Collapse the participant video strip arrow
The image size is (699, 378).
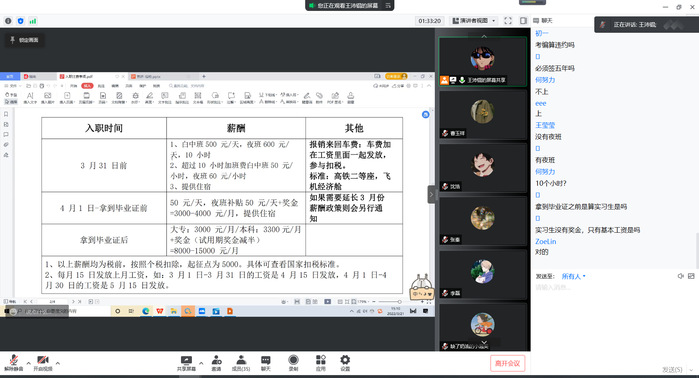pyautogui.click(x=431, y=194)
